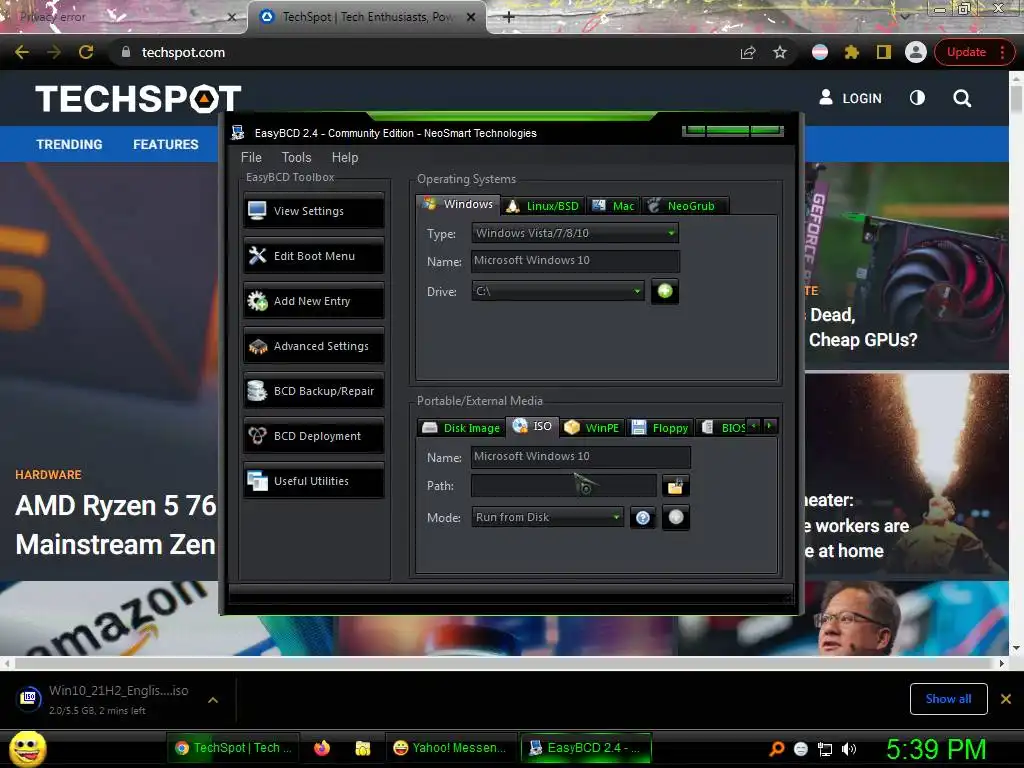
Task: Open the AMD Ryzen 5 article headline
Action: click(115, 525)
